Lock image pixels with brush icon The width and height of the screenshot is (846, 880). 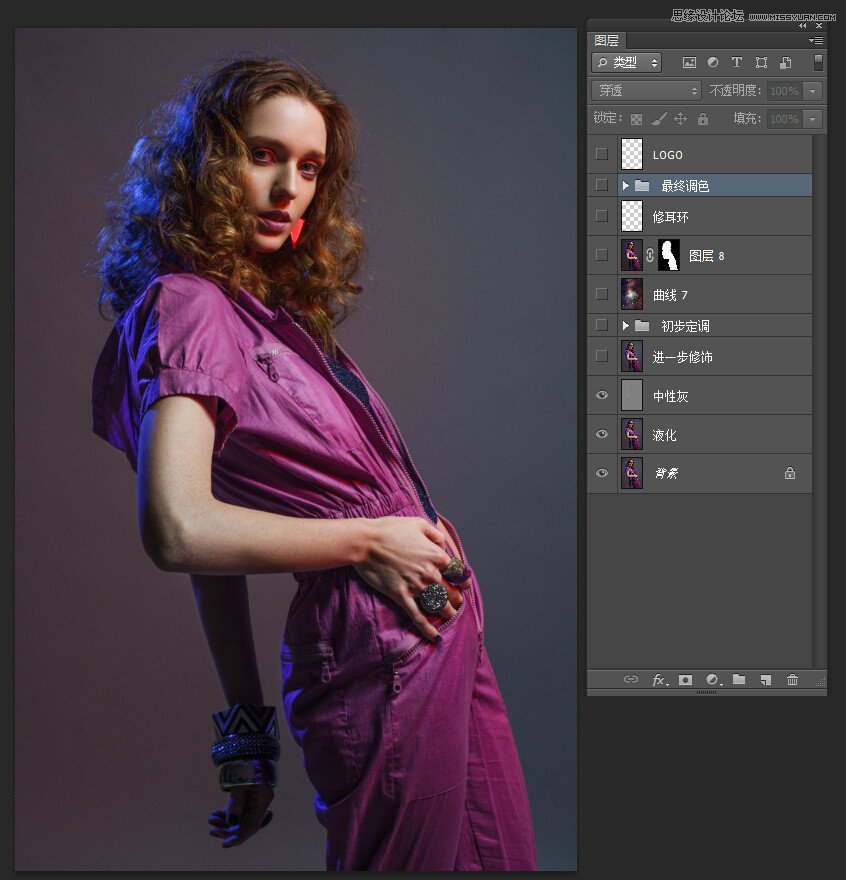coord(658,119)
